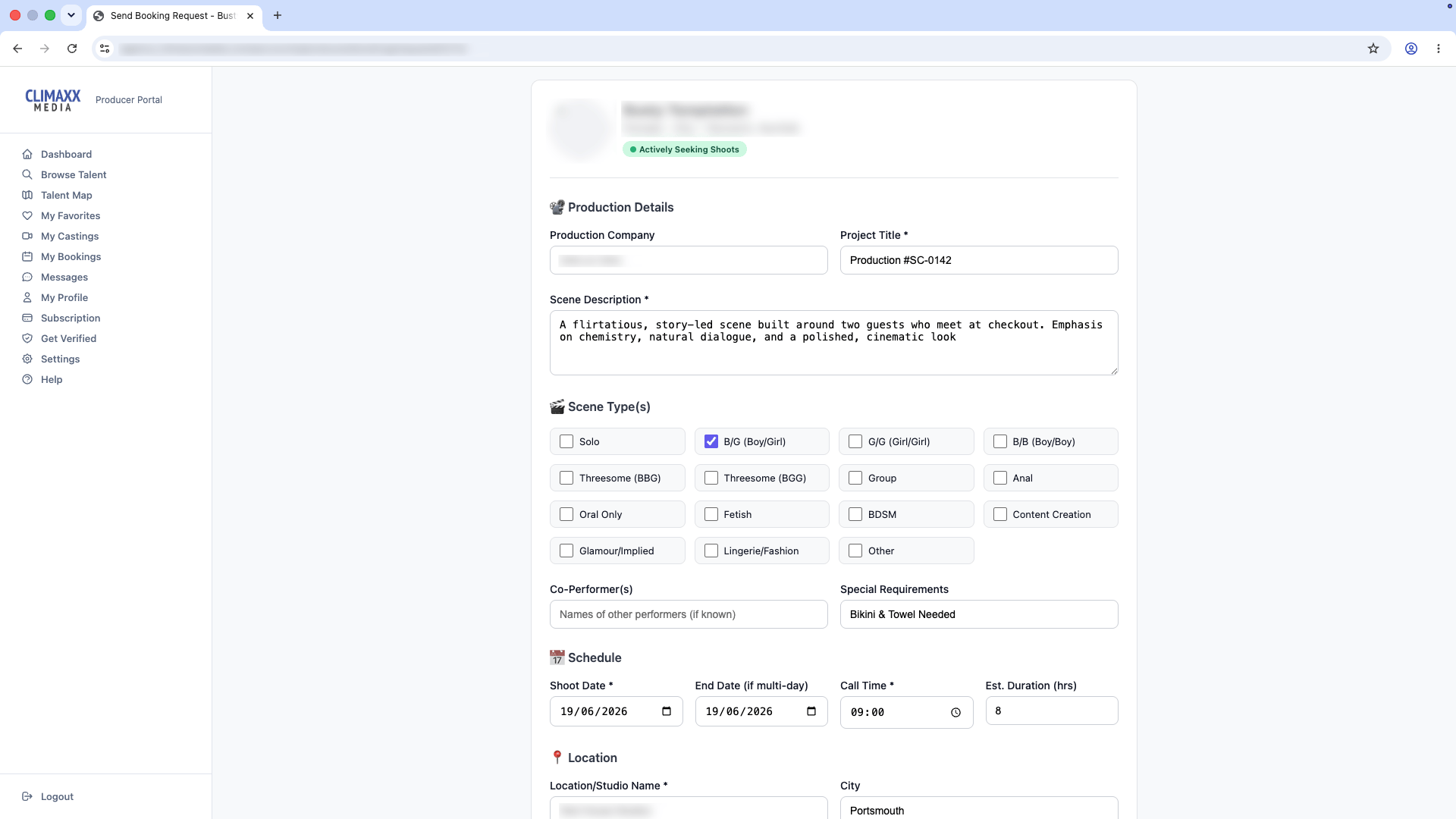
Task: Check the BDSM checkbox
Action: 855,514
